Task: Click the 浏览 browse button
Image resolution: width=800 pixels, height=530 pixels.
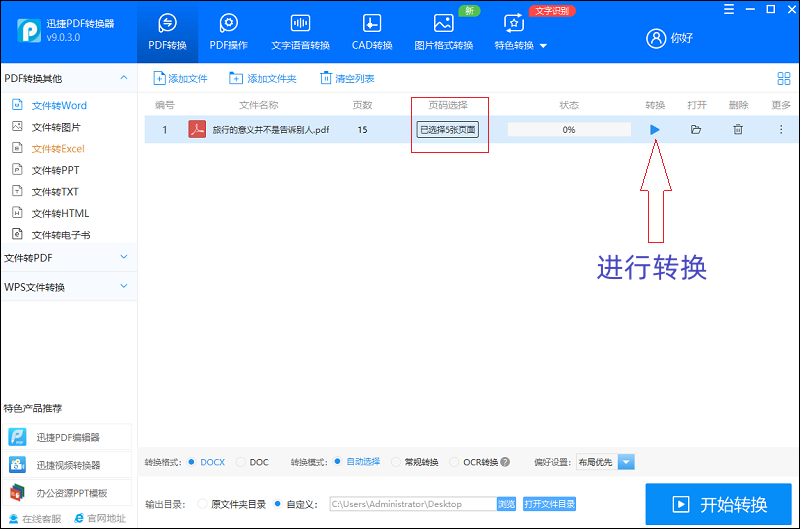Action: coord(506,504)
